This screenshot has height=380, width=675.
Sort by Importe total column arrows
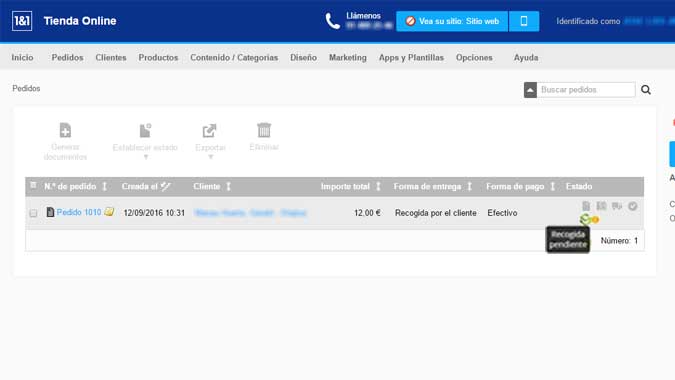(378, 186)
